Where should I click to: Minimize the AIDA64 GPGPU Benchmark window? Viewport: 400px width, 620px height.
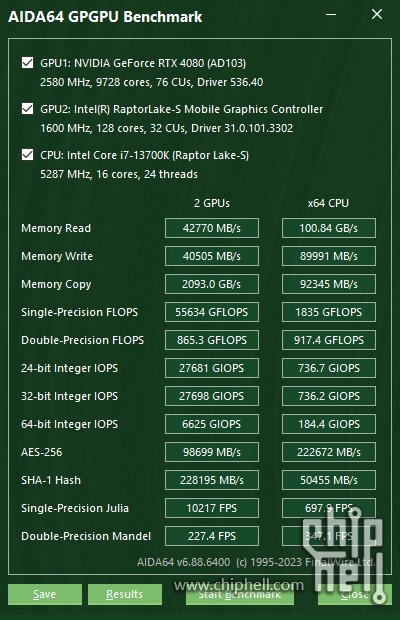(331, 15)
